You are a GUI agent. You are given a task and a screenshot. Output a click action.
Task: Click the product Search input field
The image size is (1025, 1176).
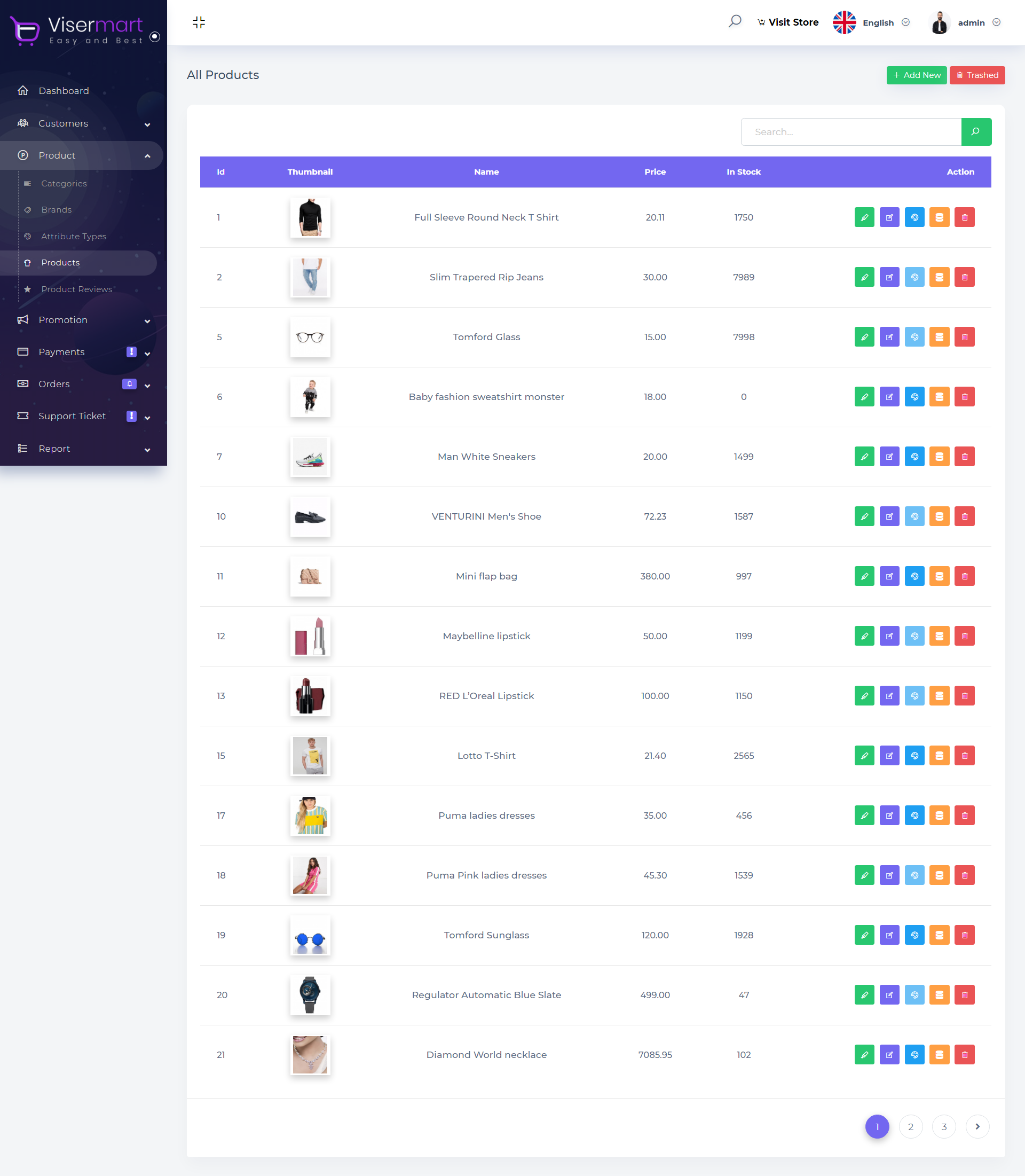[850, 131]
